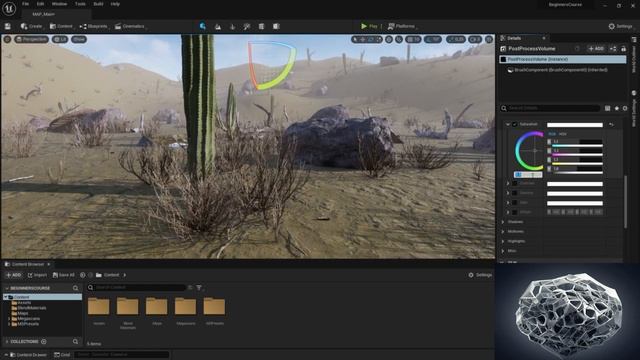This screenshot has width=640, height=360.
Task: Switch to Landscape mode icon
Action: (x=218, y=27)
